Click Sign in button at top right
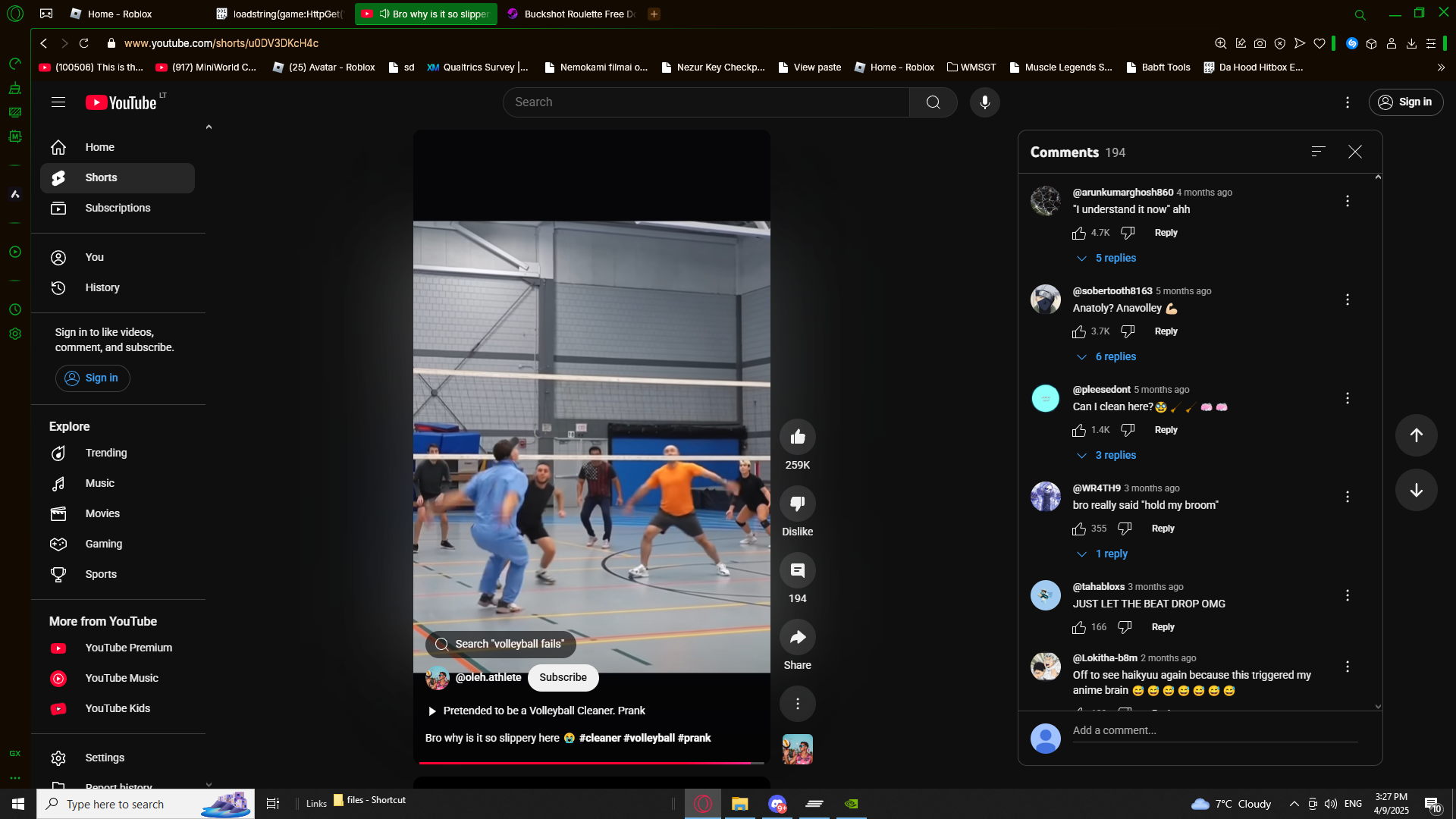The image size is (1456, 819). [x=1405, y=102]
